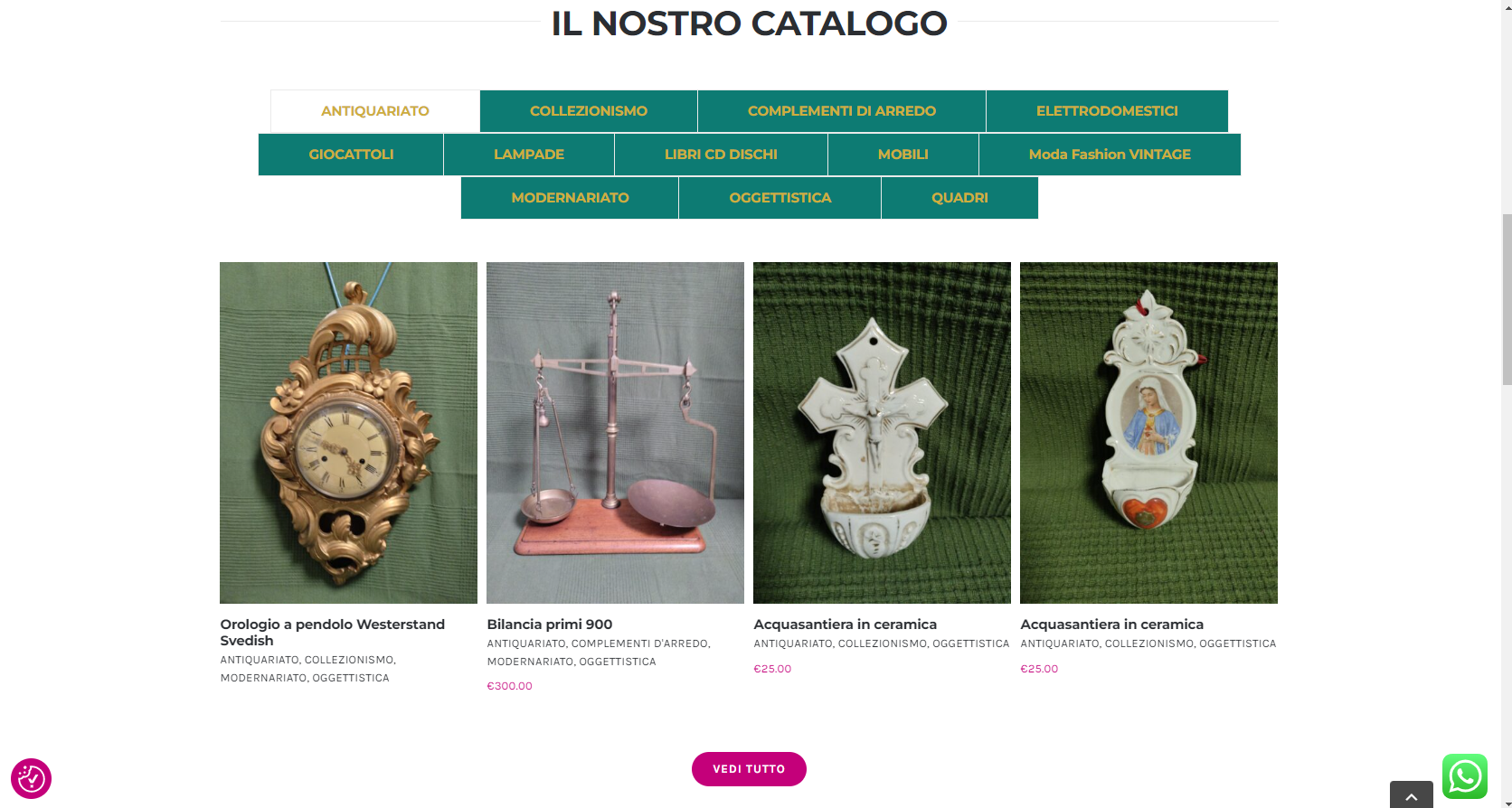This screenshot has height=808, width=1512.
Task: Select the QUADRI tab
Action: pos(959,198)
